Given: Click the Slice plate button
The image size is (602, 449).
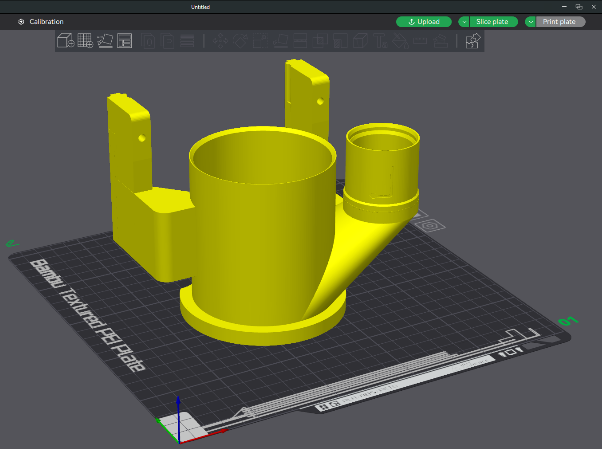Looking at the screenshot, I should pos(491,21).
